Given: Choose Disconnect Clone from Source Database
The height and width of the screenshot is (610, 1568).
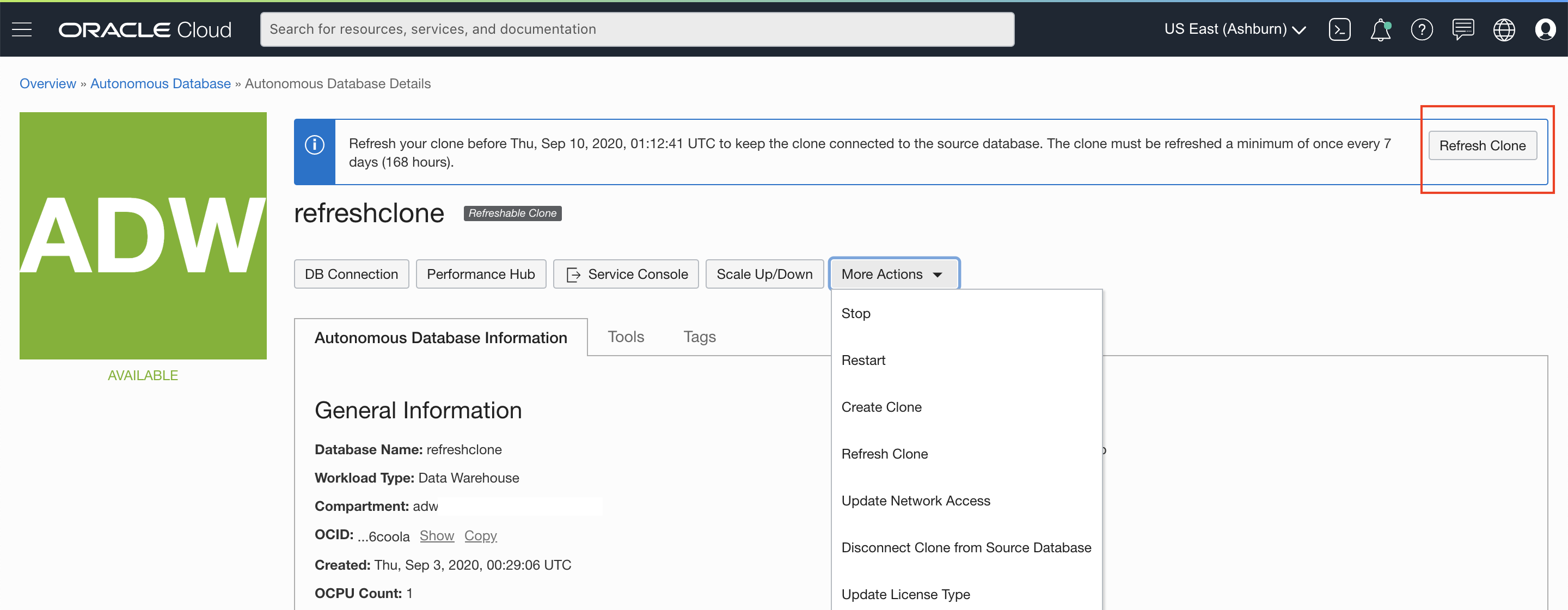Looking at the screenshot, I should [x=965, y=547].
